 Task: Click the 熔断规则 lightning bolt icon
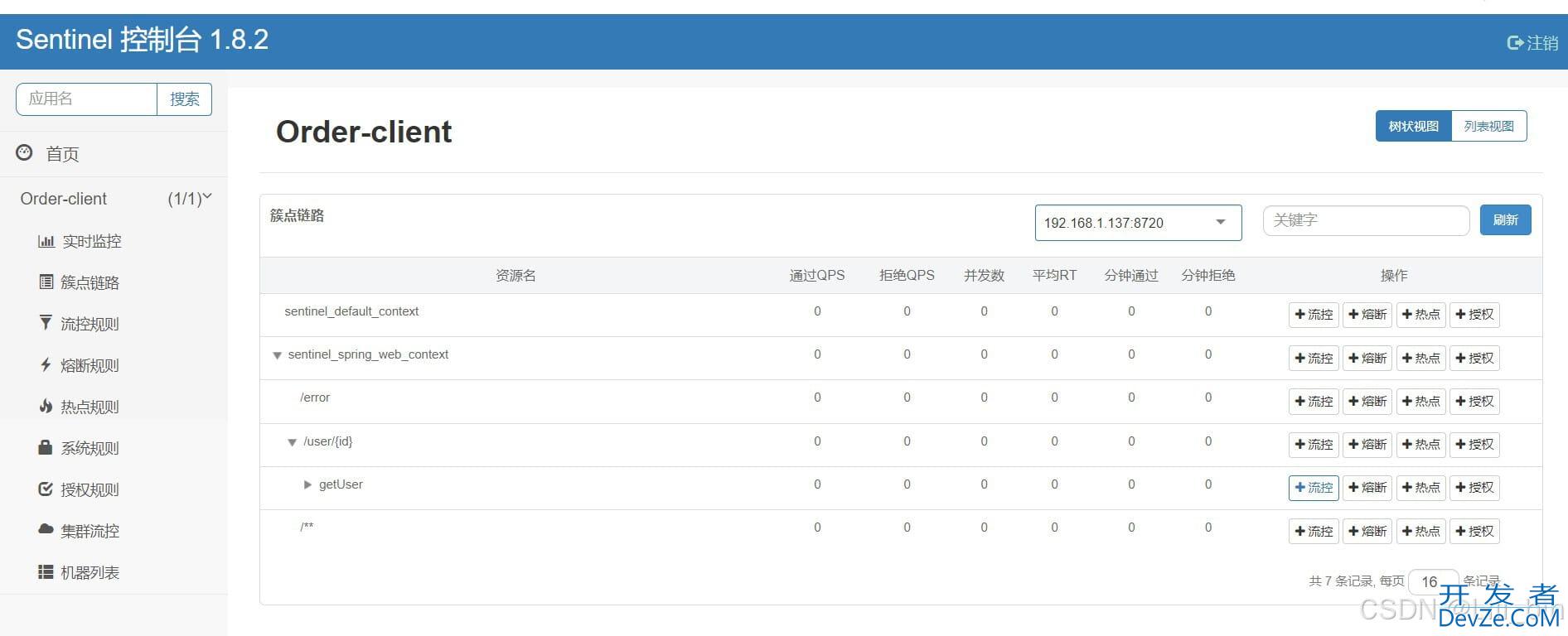point(46,364)
